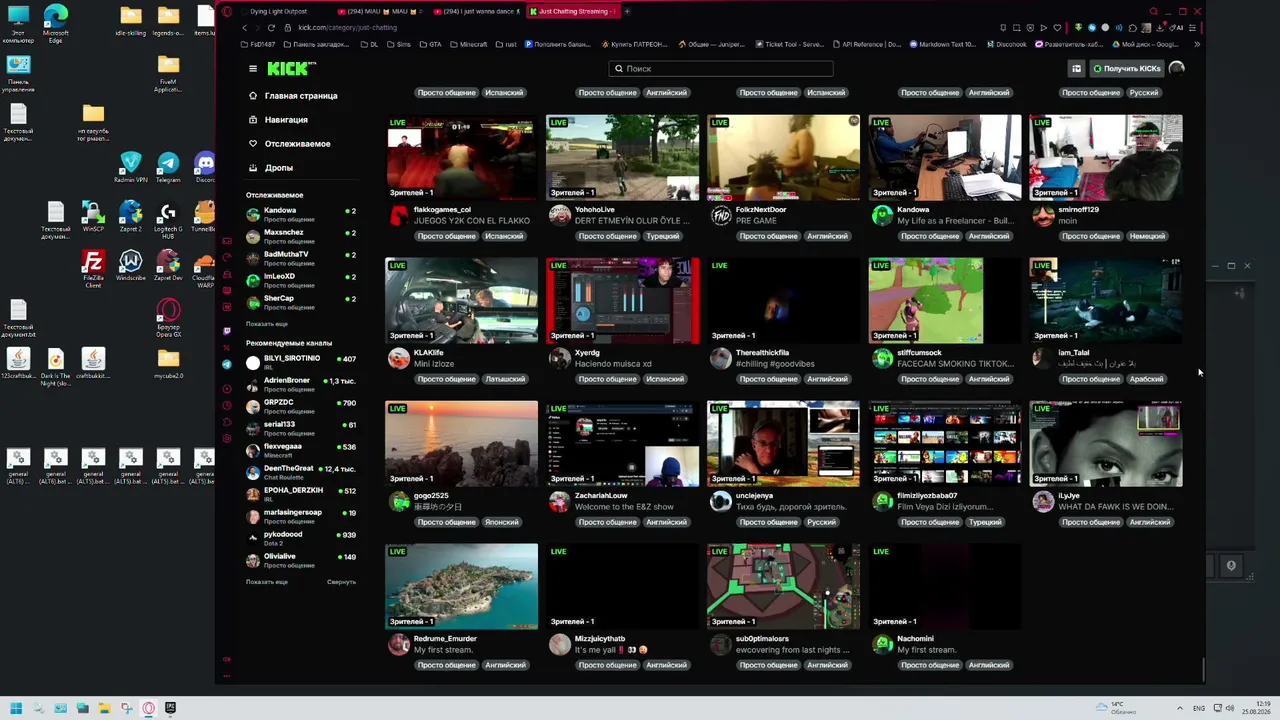
Task: Reload the page in Opera
Action: coord(271,28)
